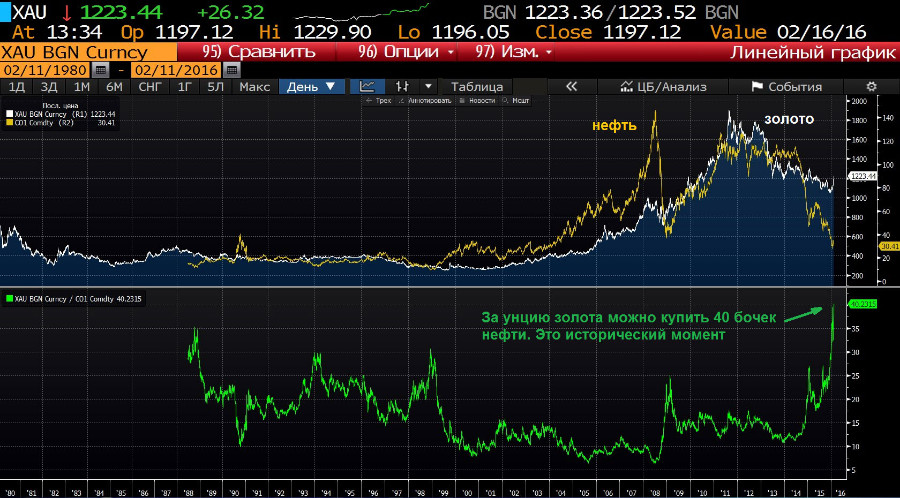Open the Таблица table view

(476, 87)
